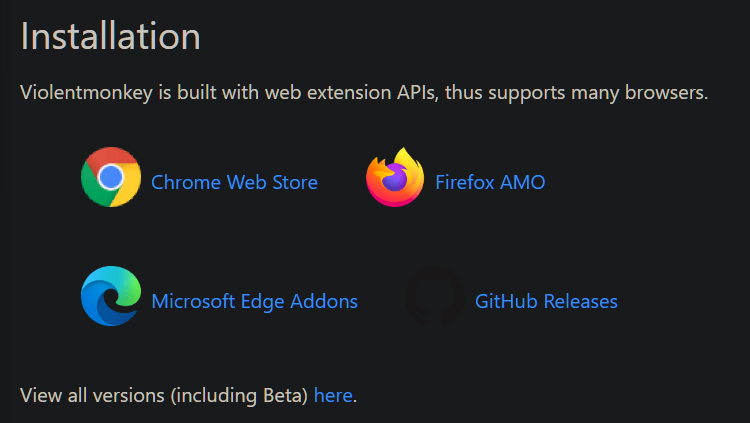Open the Firefox AMO link
Image resolution: width=750 pixels, height=423 pixels.
[x=490, y=182]
